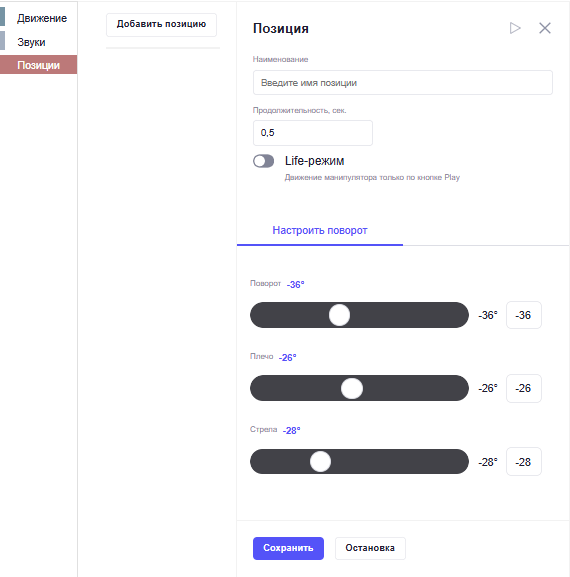The width and height of the screenshot is (570, 577).
Task: Open the Движение sidebar item
Action: point(42,18)
